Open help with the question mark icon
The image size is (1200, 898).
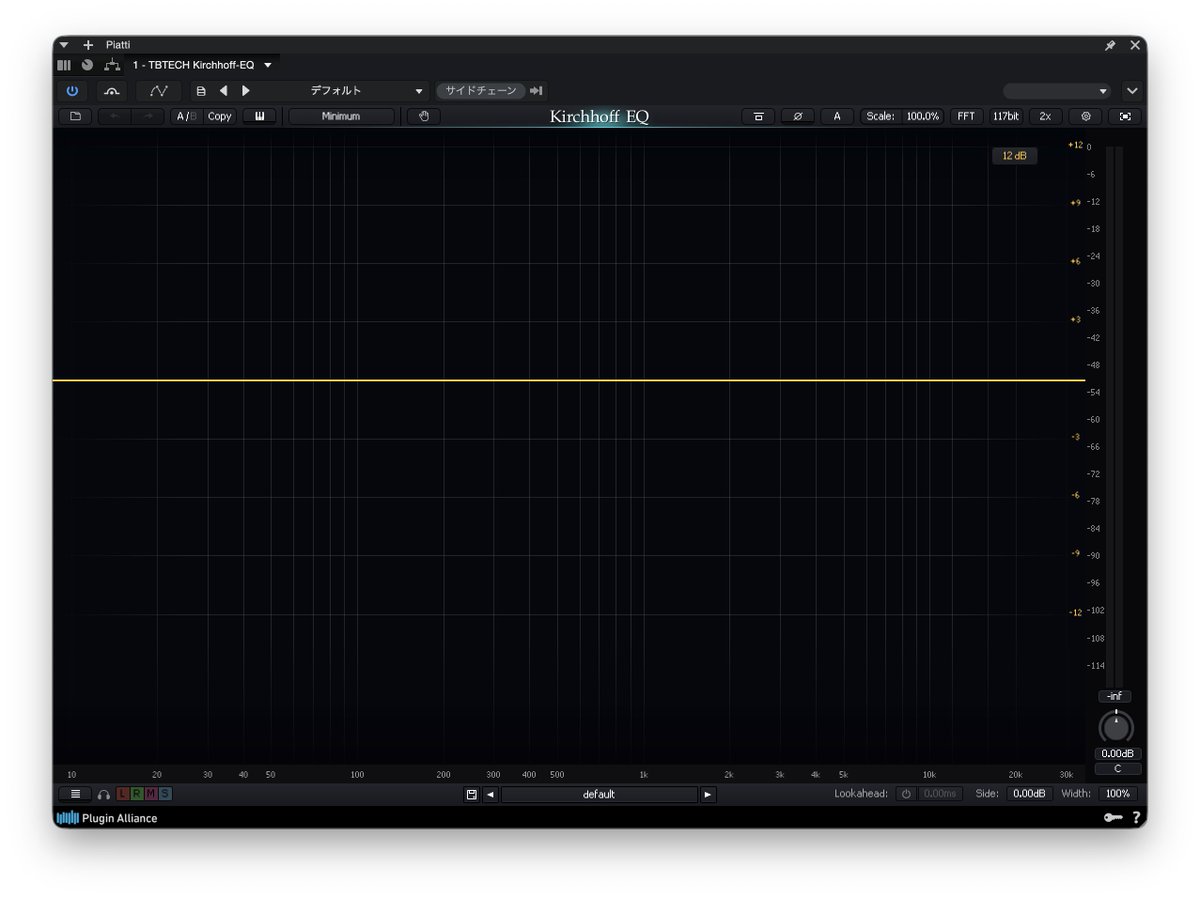1136,818
